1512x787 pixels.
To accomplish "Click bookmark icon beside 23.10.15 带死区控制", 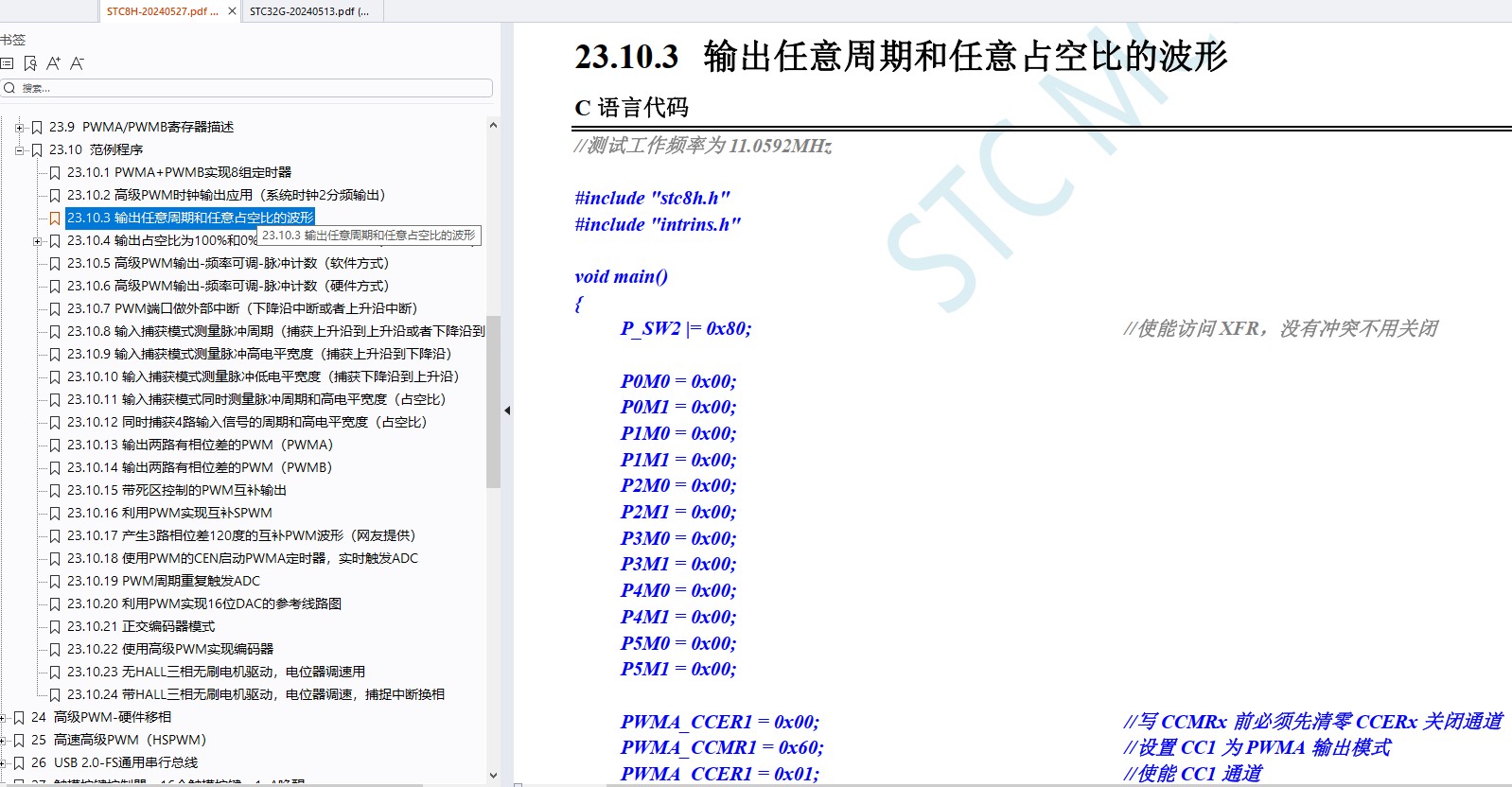I will point(55,490).
